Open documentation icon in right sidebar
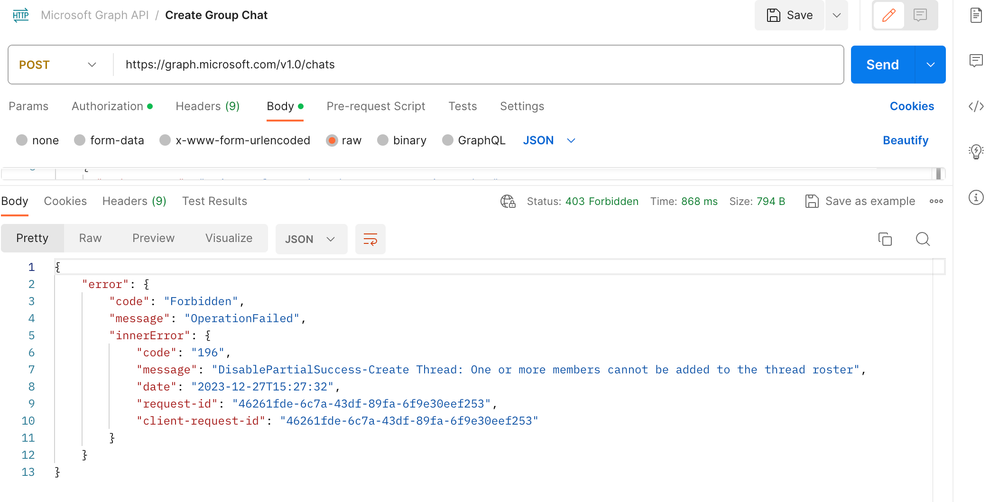This screenshot has width=999, height=502. pos(976,15)
